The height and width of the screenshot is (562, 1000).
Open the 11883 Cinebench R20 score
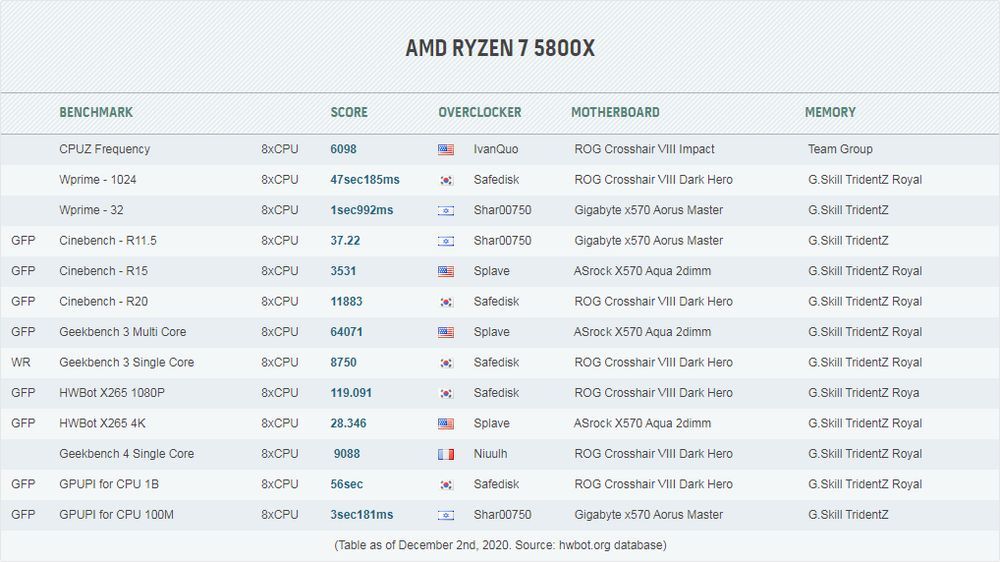[346, 302]
